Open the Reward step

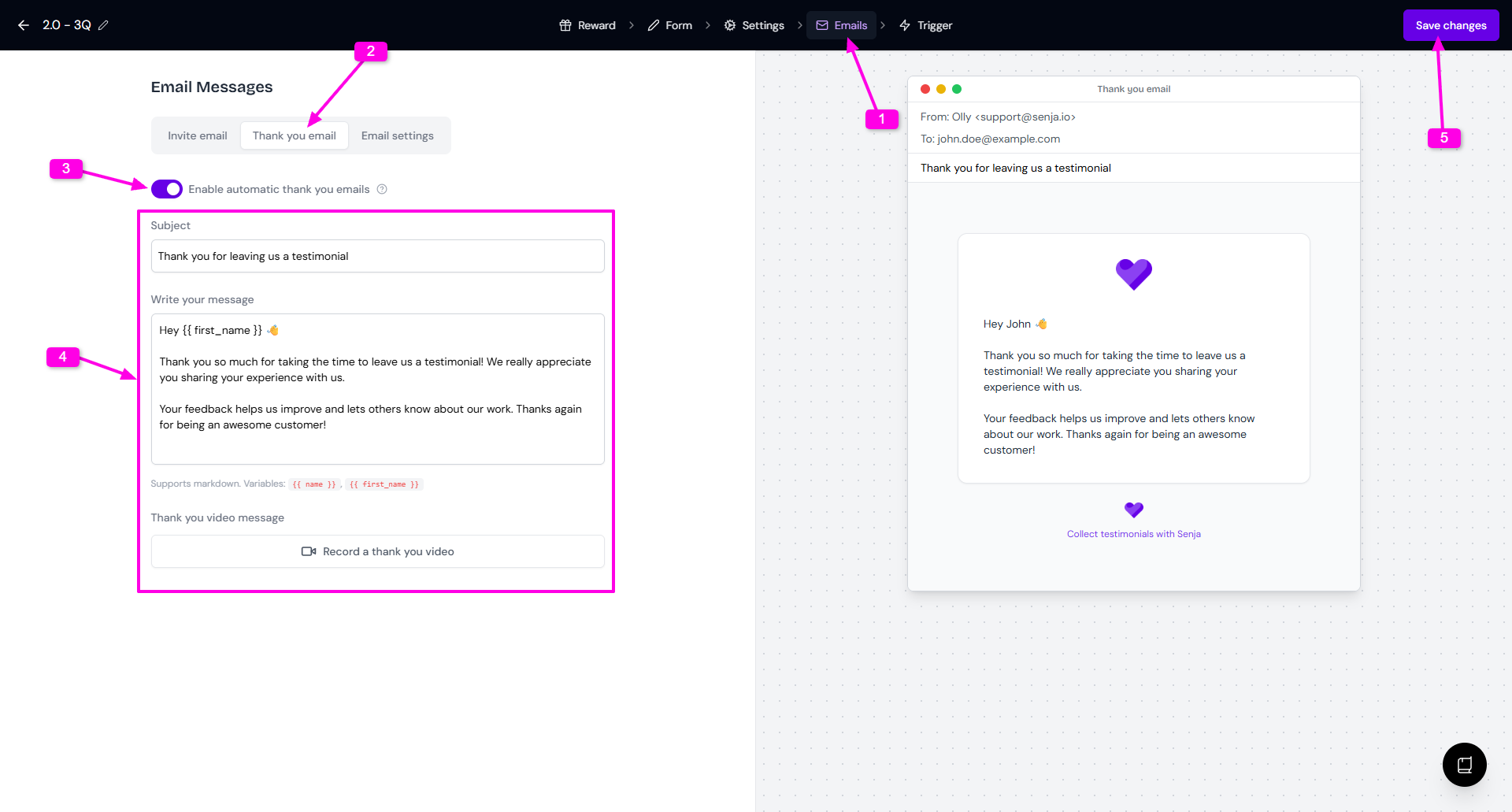pos(587,25)
